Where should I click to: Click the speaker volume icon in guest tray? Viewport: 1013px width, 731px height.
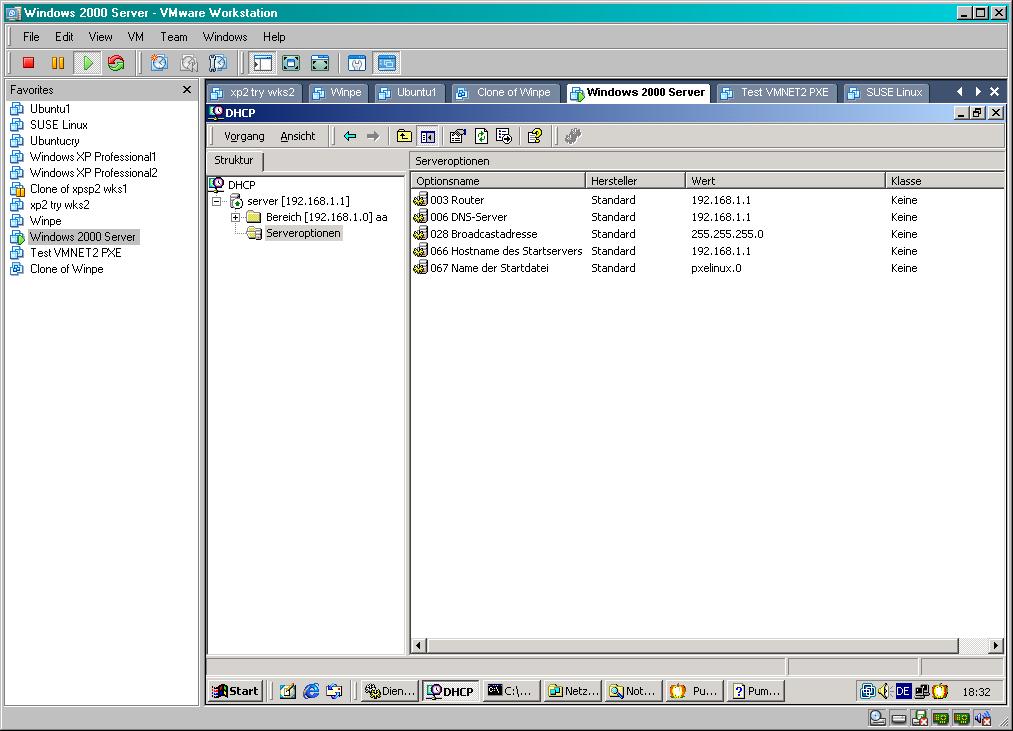point(884,692)
